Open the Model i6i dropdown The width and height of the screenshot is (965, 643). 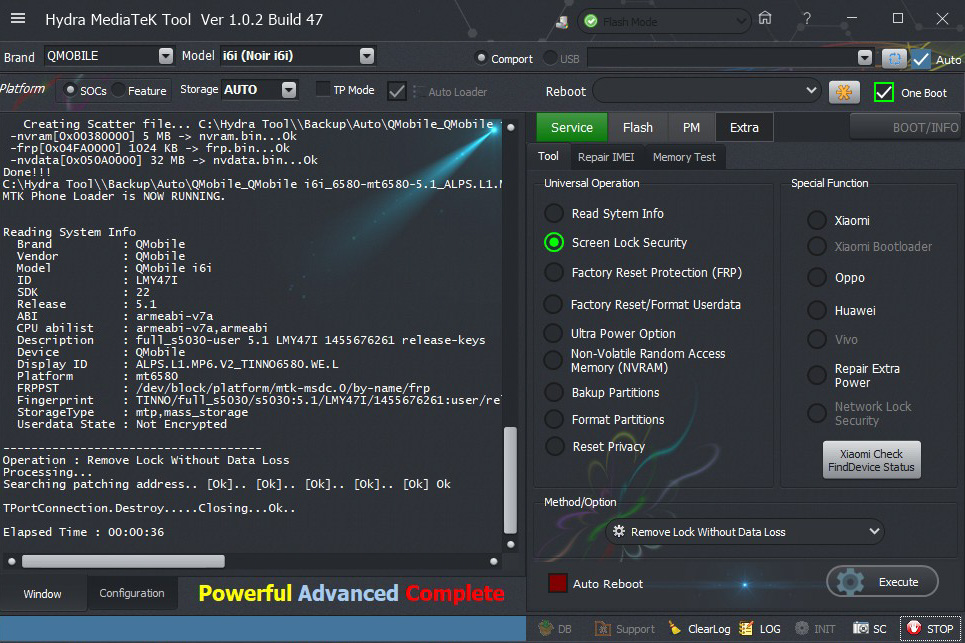pos(366,57)
